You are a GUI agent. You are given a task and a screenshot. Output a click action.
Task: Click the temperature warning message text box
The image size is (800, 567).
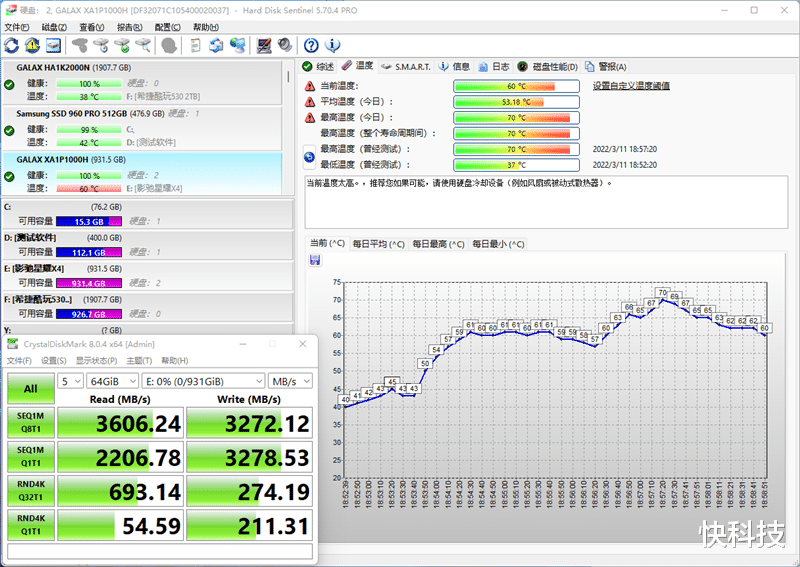[546, 202]
